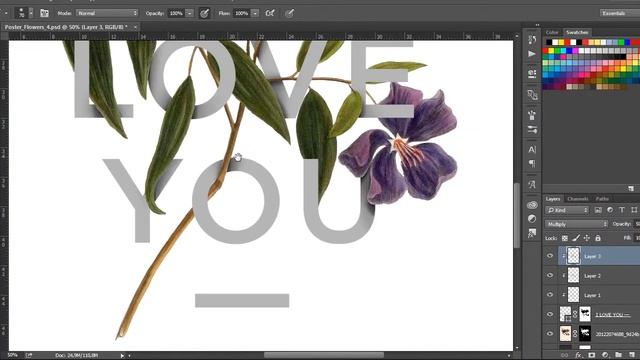This screenshot has width=640, height=360.
Task: Select the I LOVE YOU layer mask thumbnail
Action: 585,314
